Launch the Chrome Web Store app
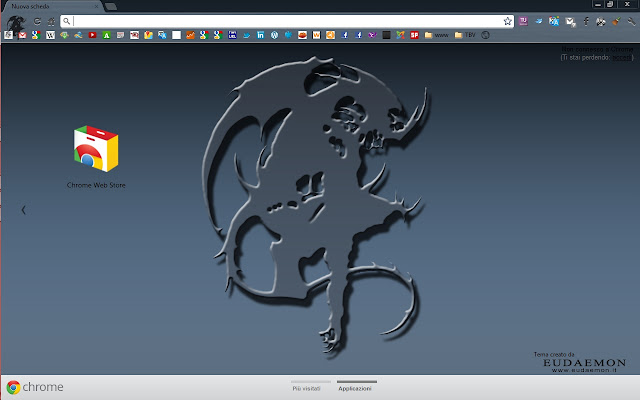 pos(96,149)
